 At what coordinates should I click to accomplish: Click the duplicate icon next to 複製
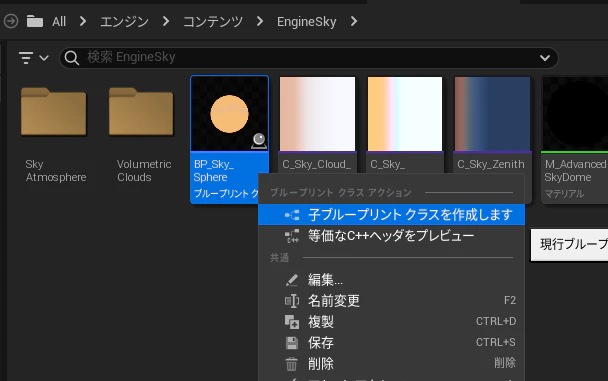click(x=292, y=322)
